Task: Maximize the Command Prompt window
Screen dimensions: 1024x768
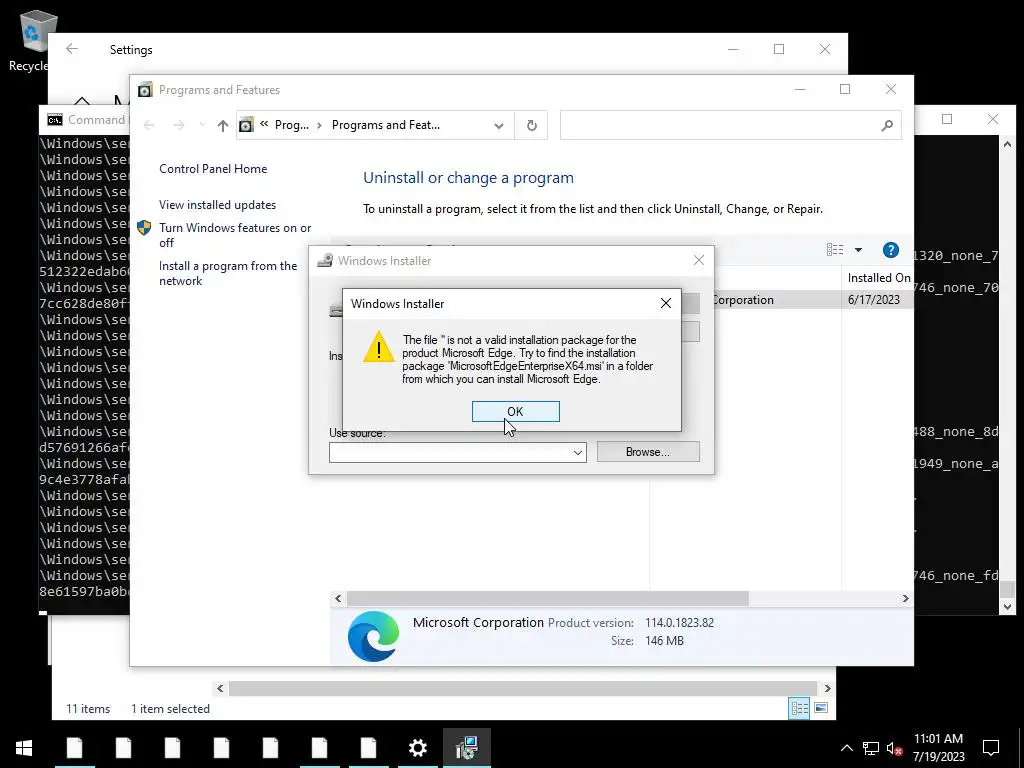Action: [x=947, y=119]
